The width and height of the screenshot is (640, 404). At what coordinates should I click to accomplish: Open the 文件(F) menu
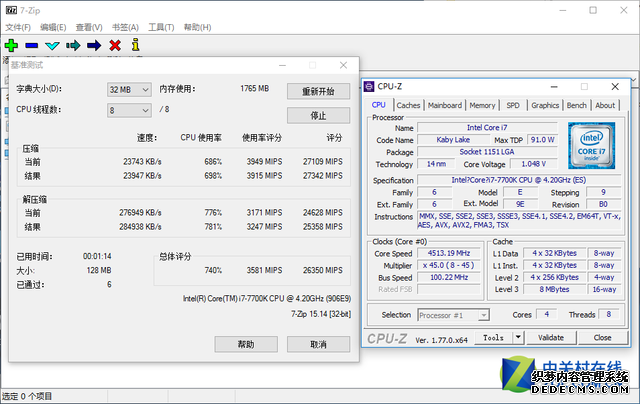pos(18,27)
